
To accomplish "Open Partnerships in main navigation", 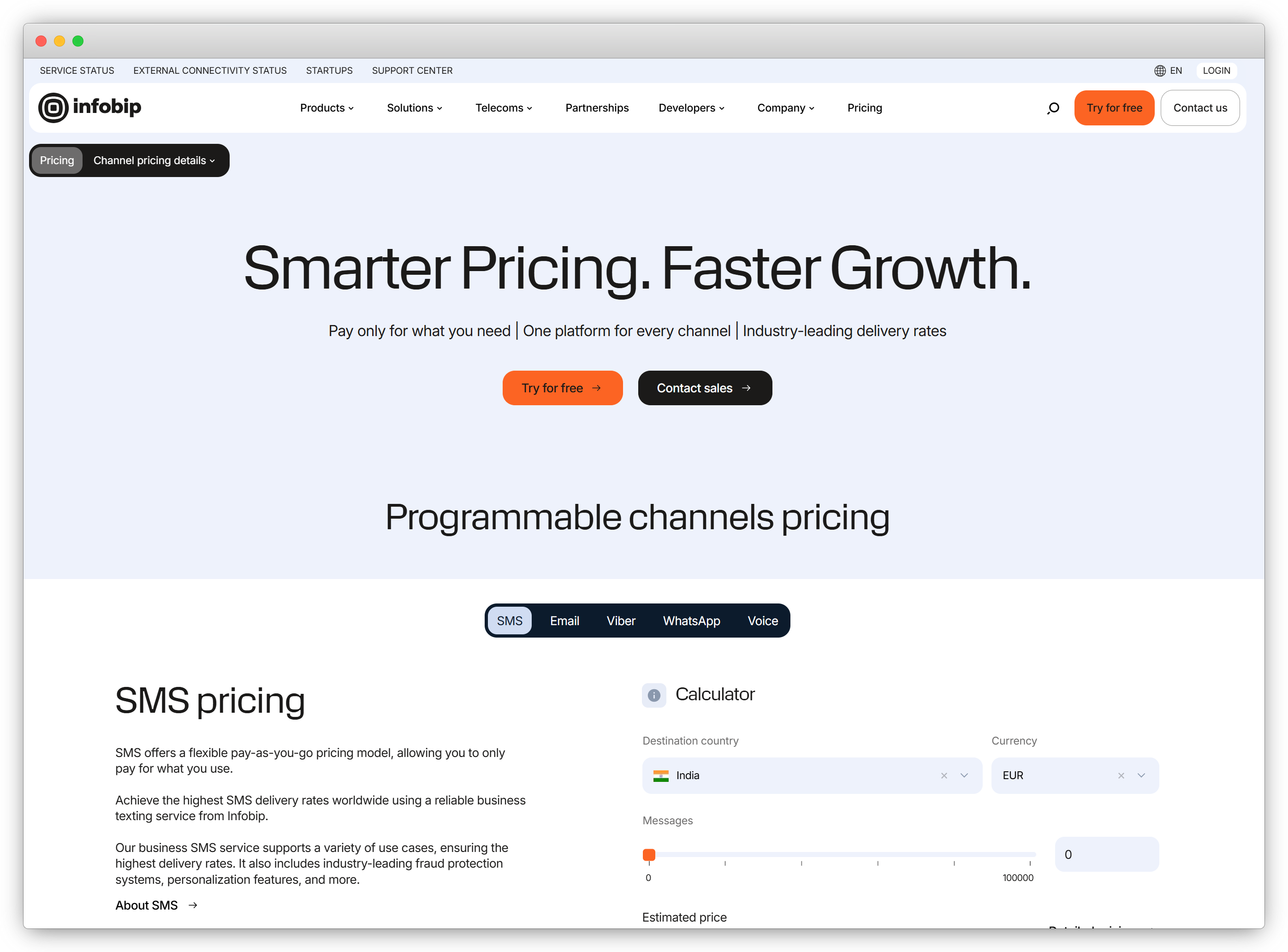I will click(596, 108).
